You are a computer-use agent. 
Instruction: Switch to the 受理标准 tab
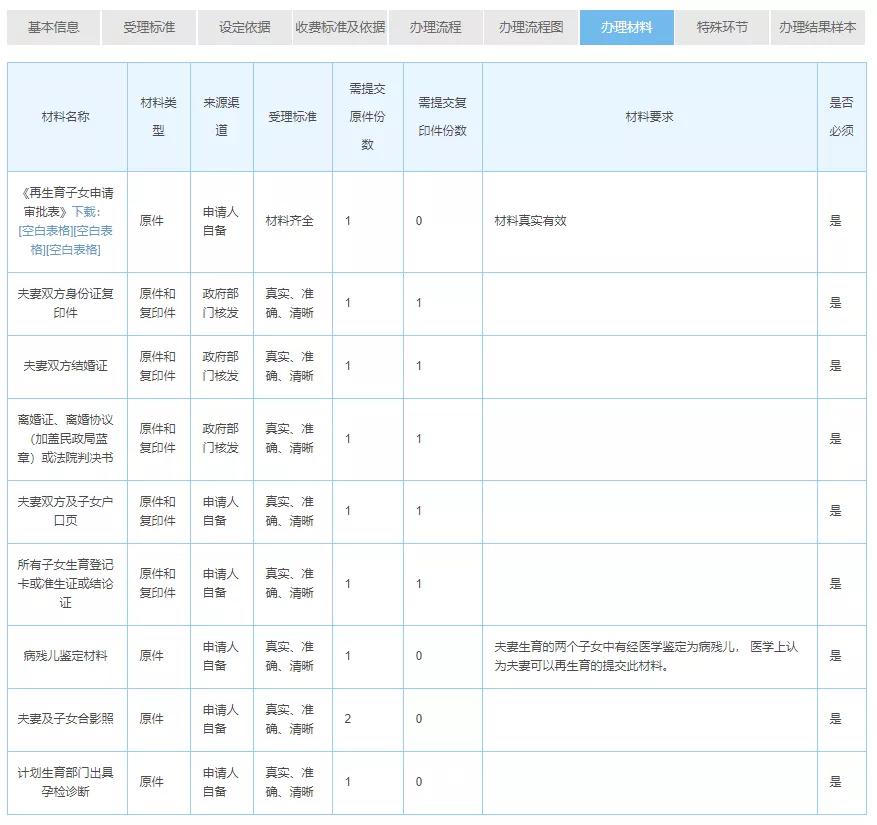149,27
